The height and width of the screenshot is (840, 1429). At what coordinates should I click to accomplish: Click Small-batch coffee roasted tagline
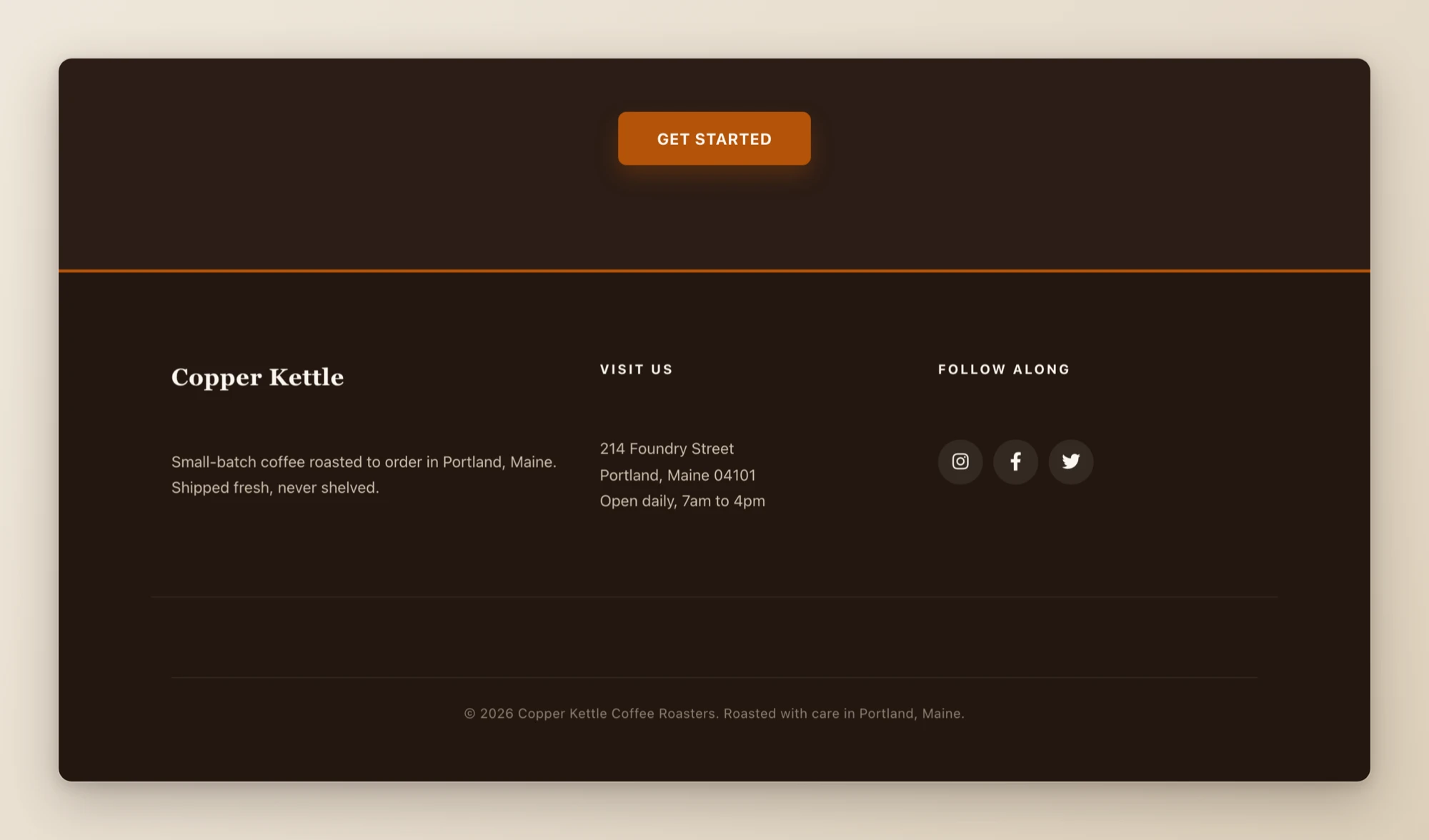pos(364,462)
